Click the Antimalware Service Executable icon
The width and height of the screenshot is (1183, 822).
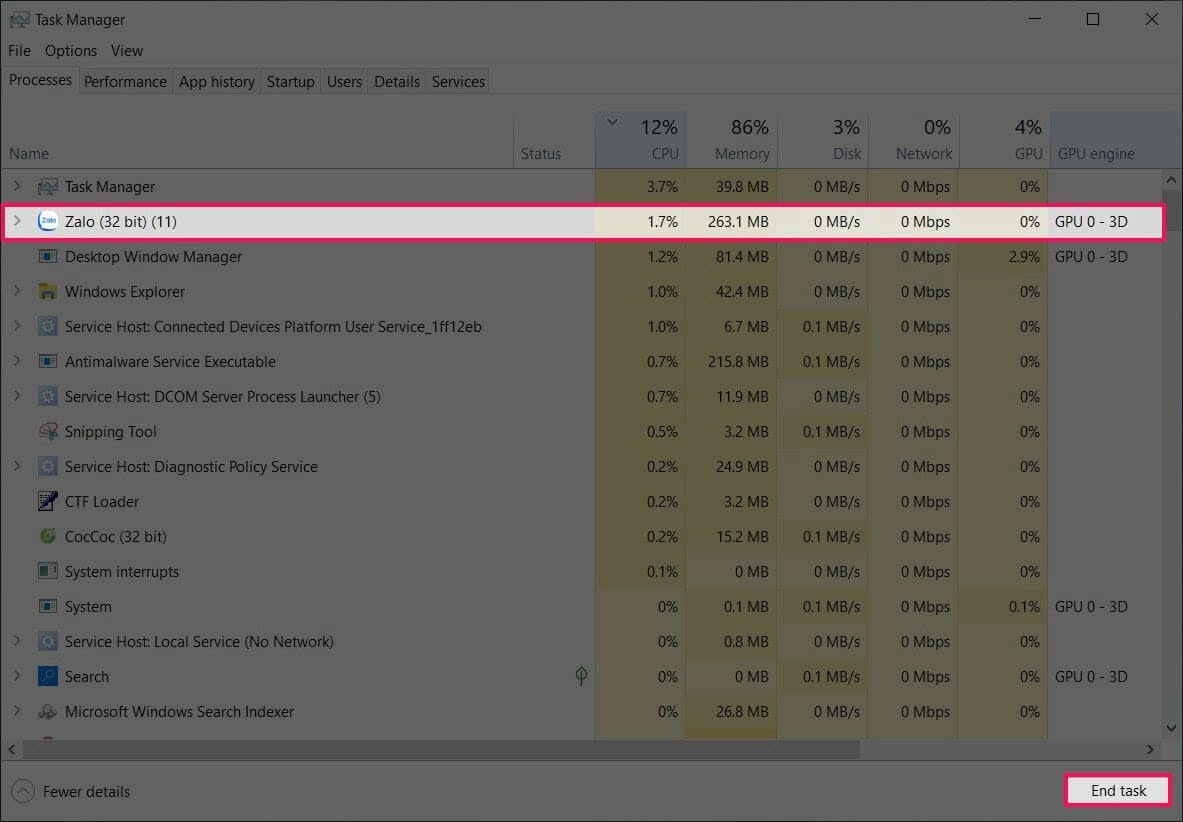point(48,361)
